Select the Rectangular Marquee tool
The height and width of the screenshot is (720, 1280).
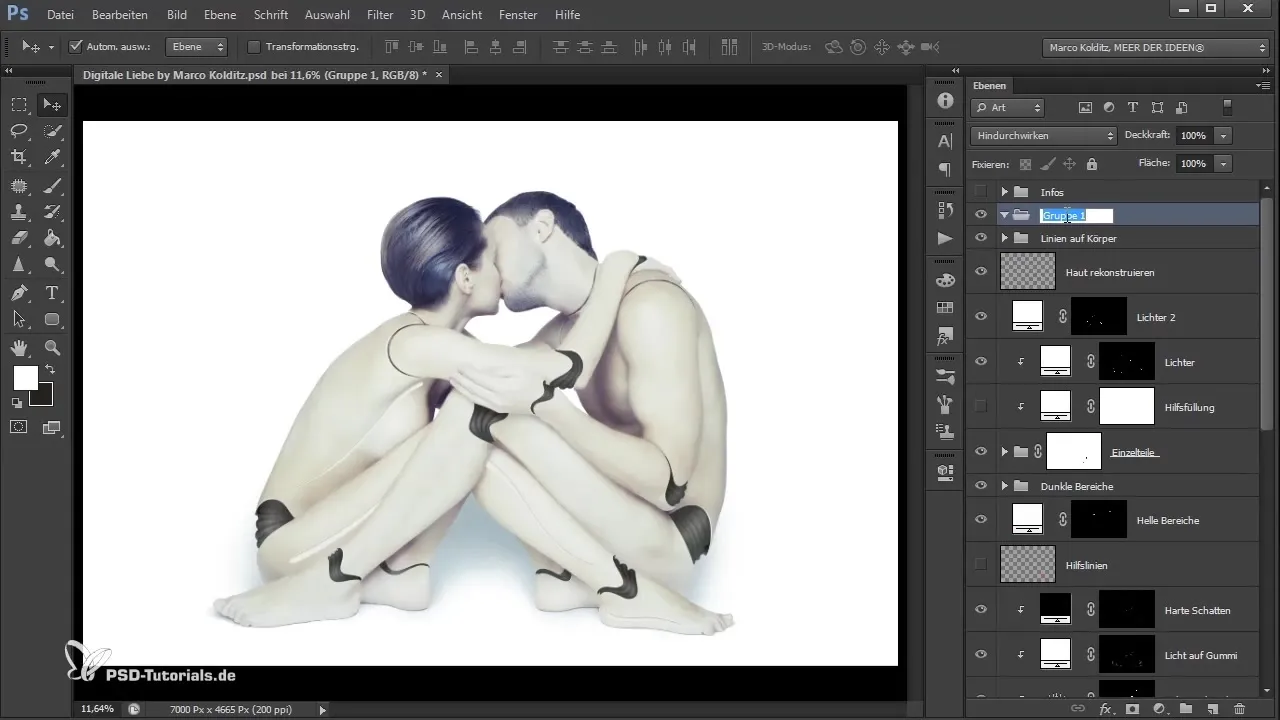tap(19, 104)
